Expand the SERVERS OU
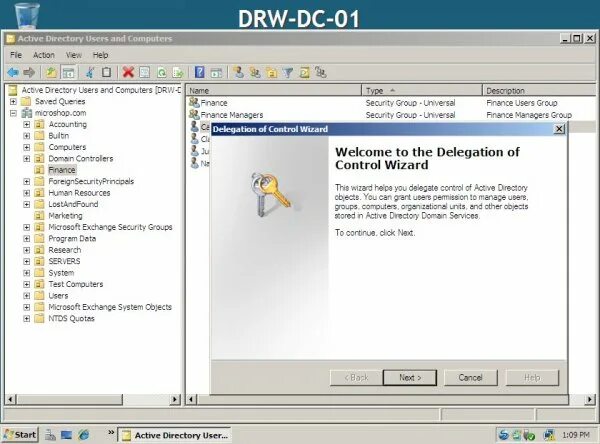The image size is (600, 444). [x=26, y=261]
